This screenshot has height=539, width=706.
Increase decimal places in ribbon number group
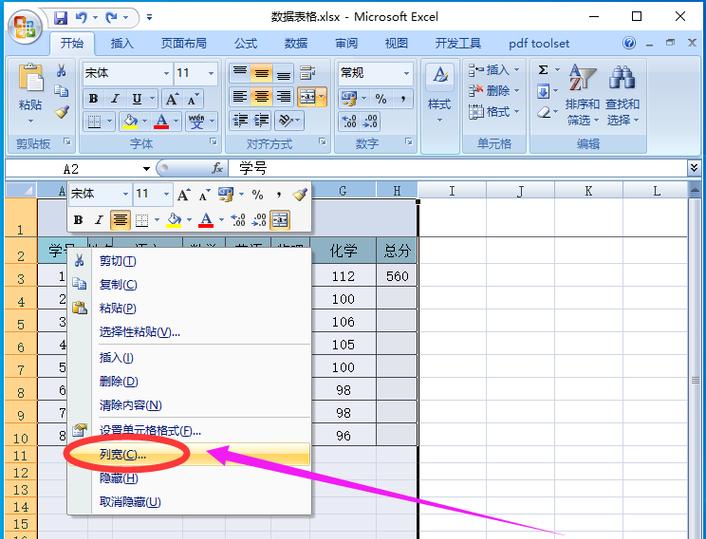pyautogui.click(x=349, y=121)
